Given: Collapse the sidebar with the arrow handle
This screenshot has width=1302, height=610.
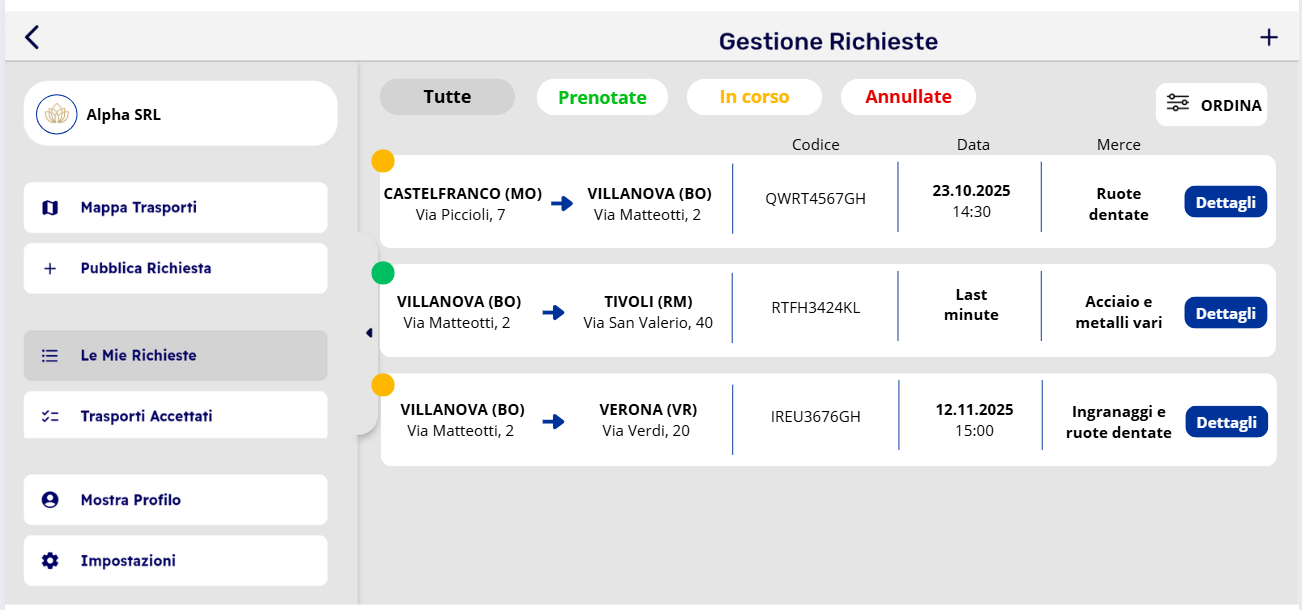Looking at the screenshot, I should [x=369, y=333].
